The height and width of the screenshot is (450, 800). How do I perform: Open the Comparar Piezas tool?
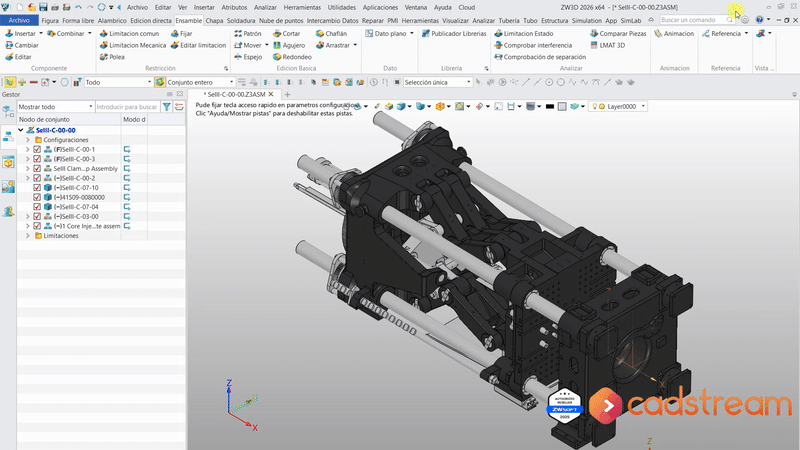click(618, 33)
